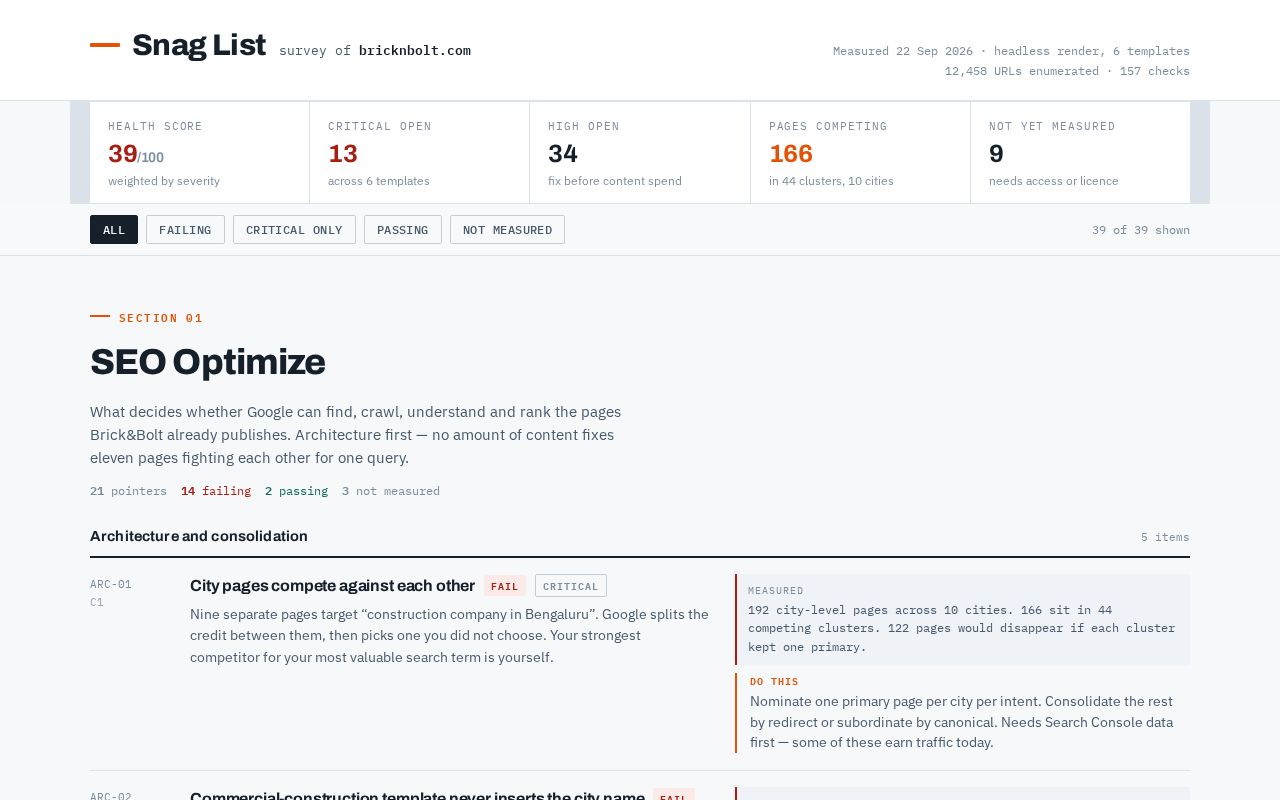Click the '21 pointers' count
Screen dimensions: 1280x800
coord(128,491)
